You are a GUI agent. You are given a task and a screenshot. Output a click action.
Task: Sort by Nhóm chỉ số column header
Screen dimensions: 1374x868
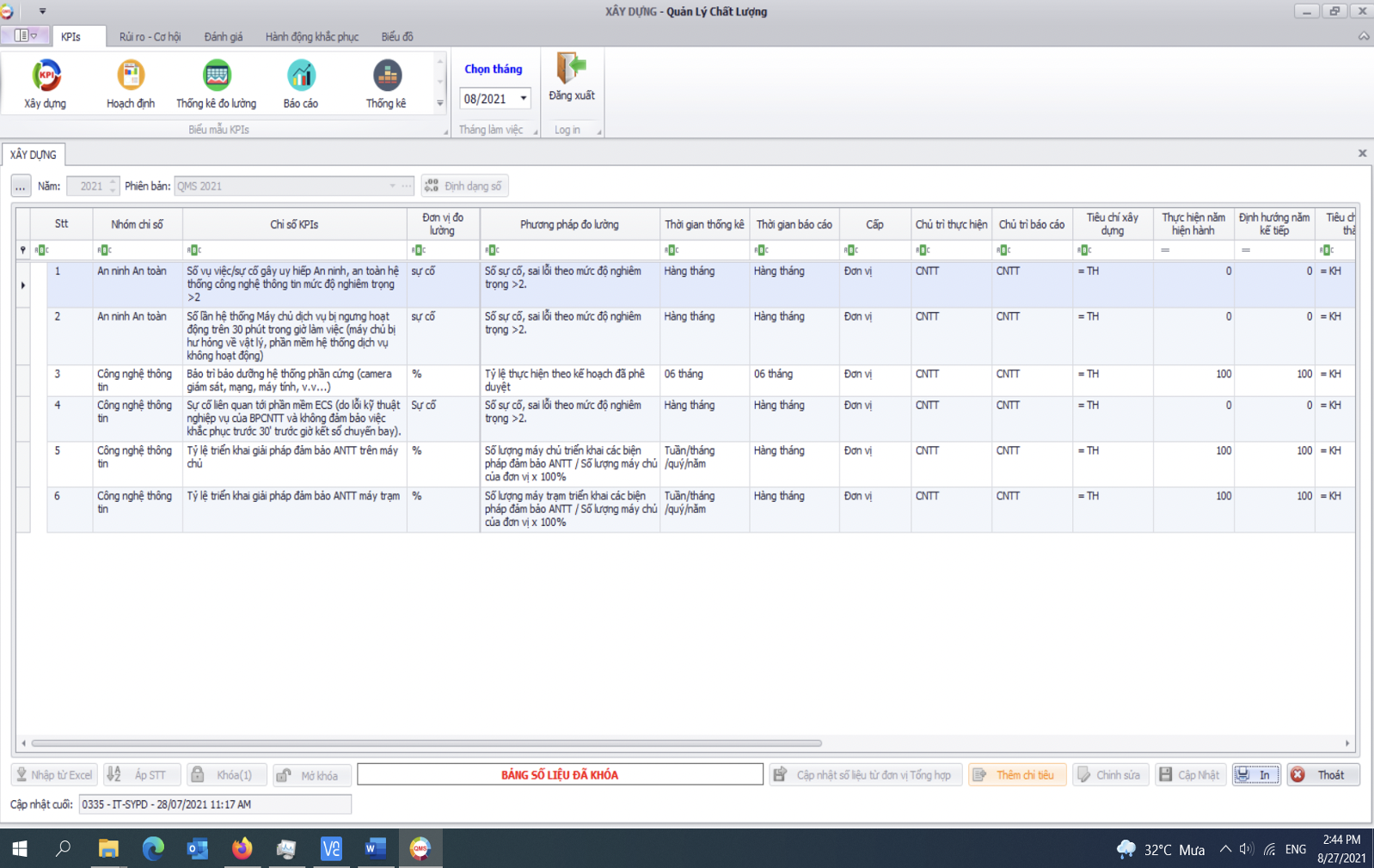(138, 224)
